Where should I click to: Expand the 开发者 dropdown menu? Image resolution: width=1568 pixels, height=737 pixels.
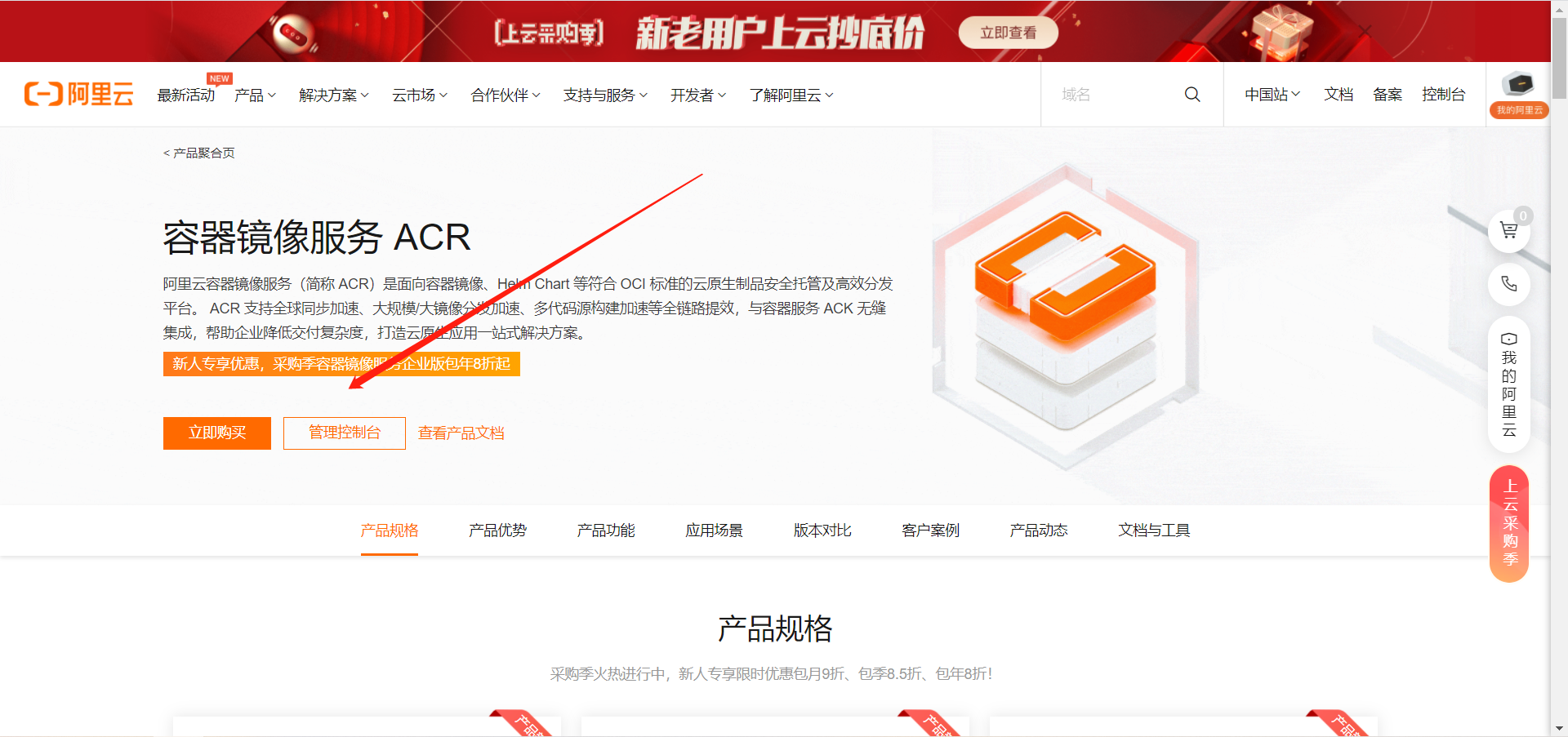[698, 95]
